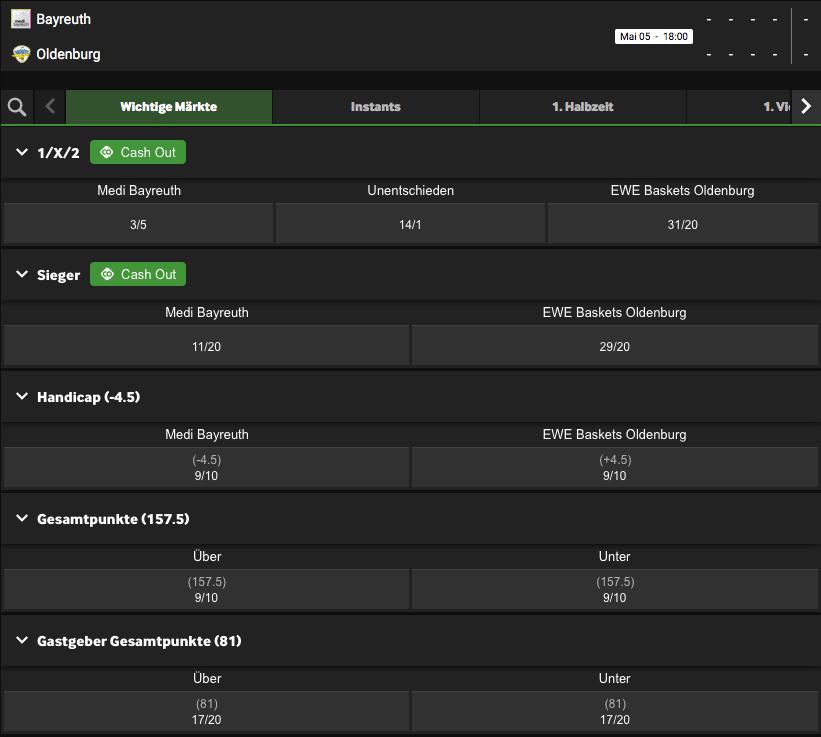
Task: Bet on EWE Baskets Oldenburg at 31/20
Action: [x=682, y=224]
